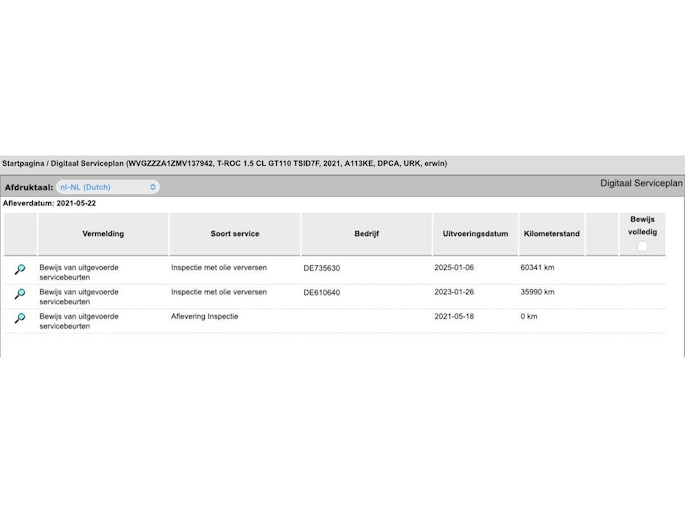
Task: Click the Soort service column header
Action: (234, 234)
